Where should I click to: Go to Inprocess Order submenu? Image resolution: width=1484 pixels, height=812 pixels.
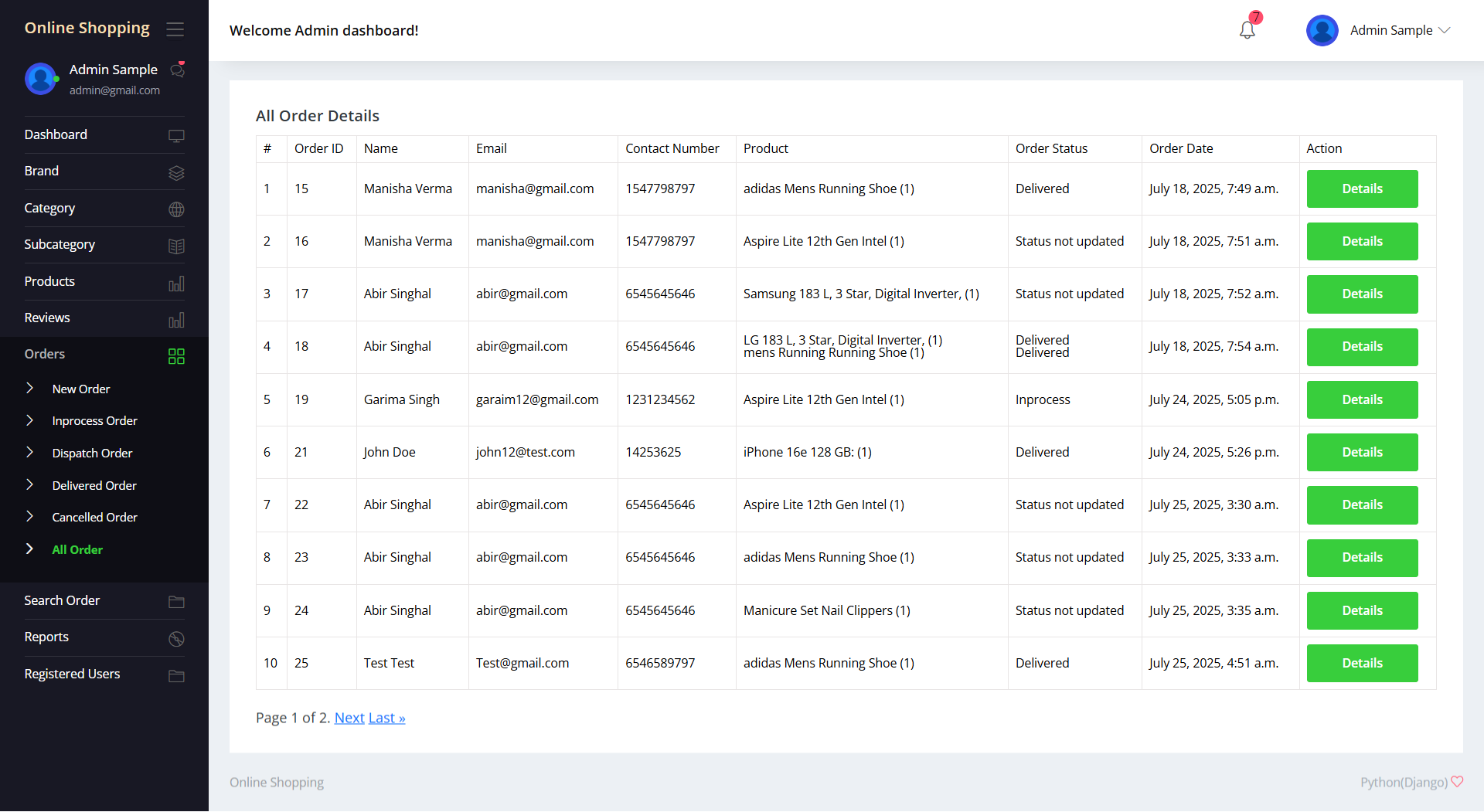click(x=94, y=420)
